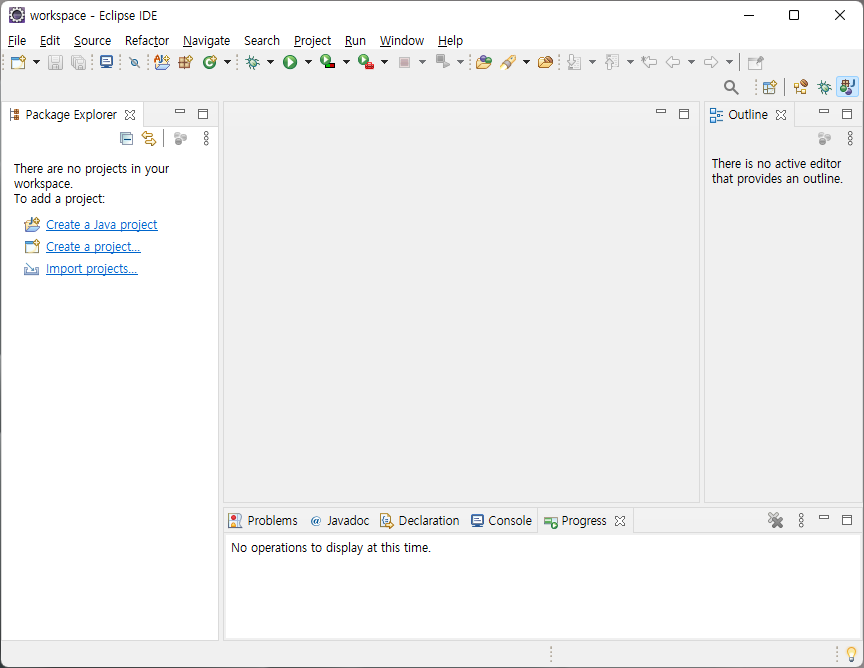Open the Refactor menu

click(x=147, y=41)
